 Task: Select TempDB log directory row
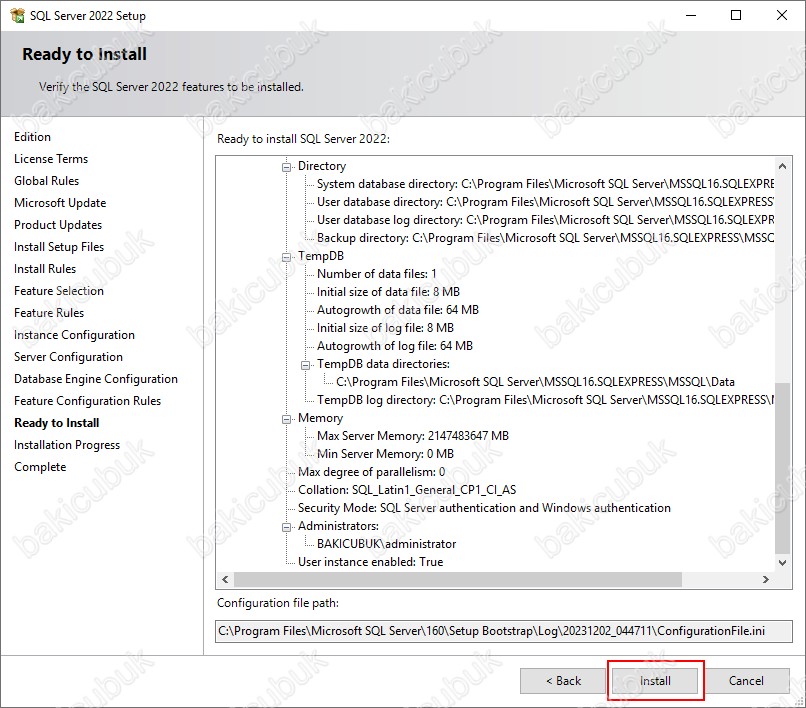[x=545, y=400]
